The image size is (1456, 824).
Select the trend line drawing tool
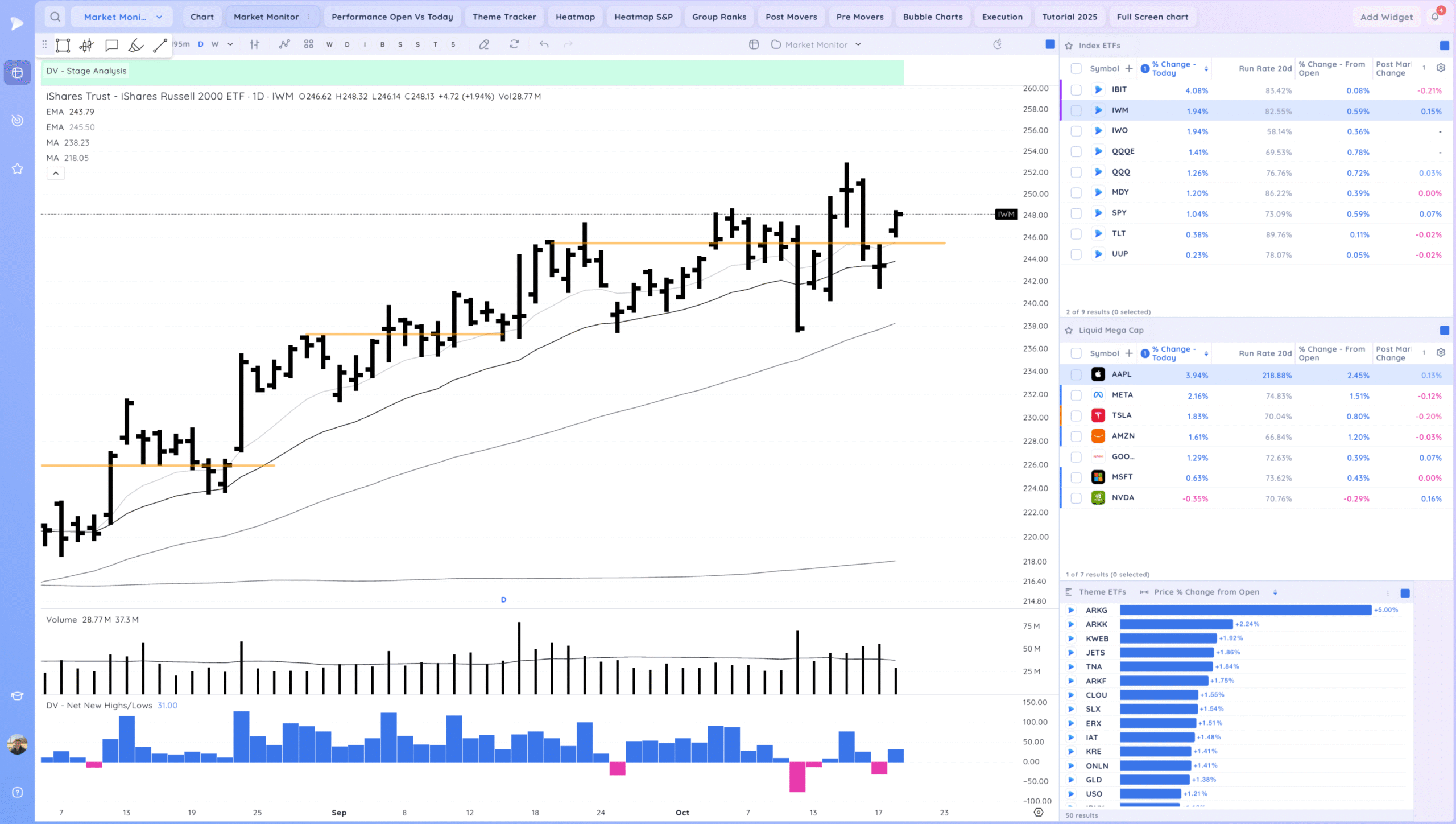(x=160, y=46)
